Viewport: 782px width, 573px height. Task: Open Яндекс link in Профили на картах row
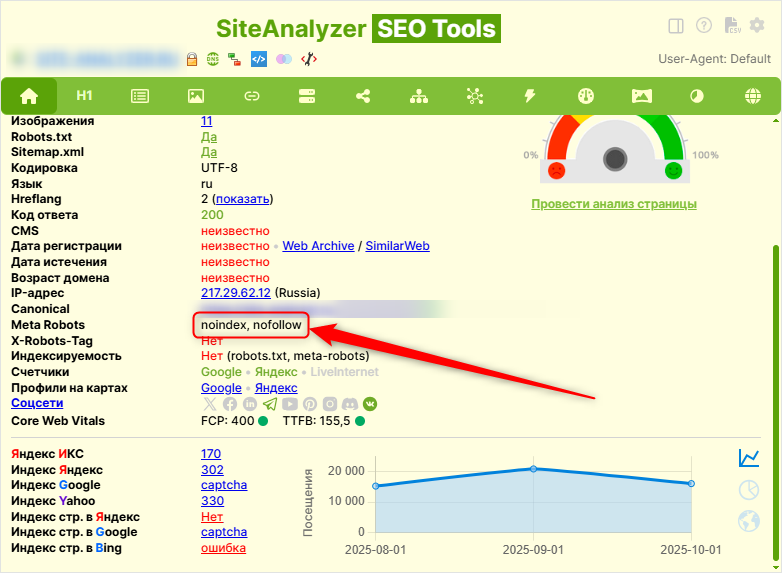276,387
